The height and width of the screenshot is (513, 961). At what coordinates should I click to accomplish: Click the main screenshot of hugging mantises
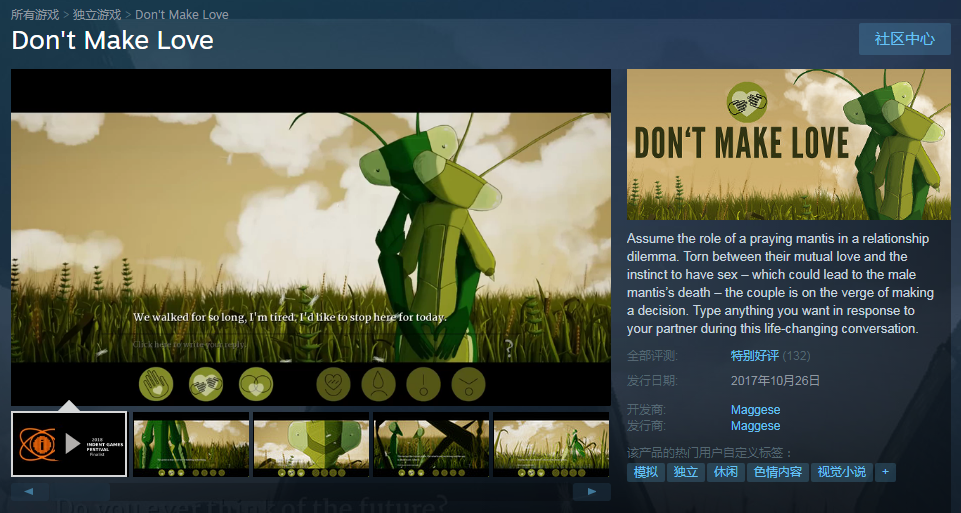[311, 237]
